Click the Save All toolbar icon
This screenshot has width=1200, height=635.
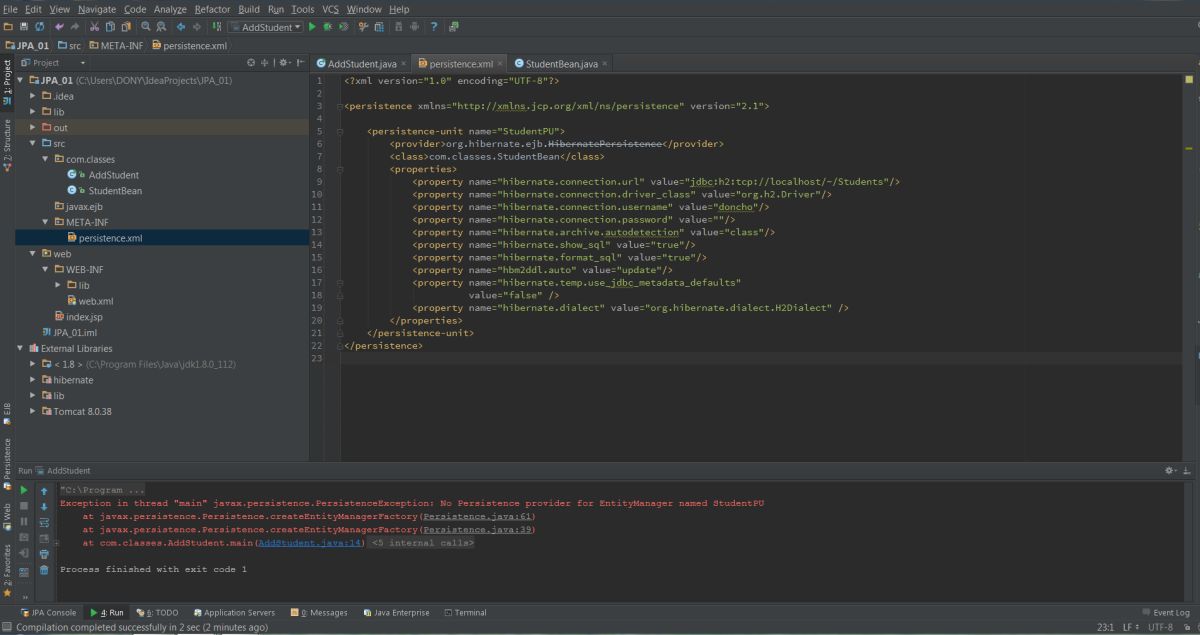click(24, 27)
